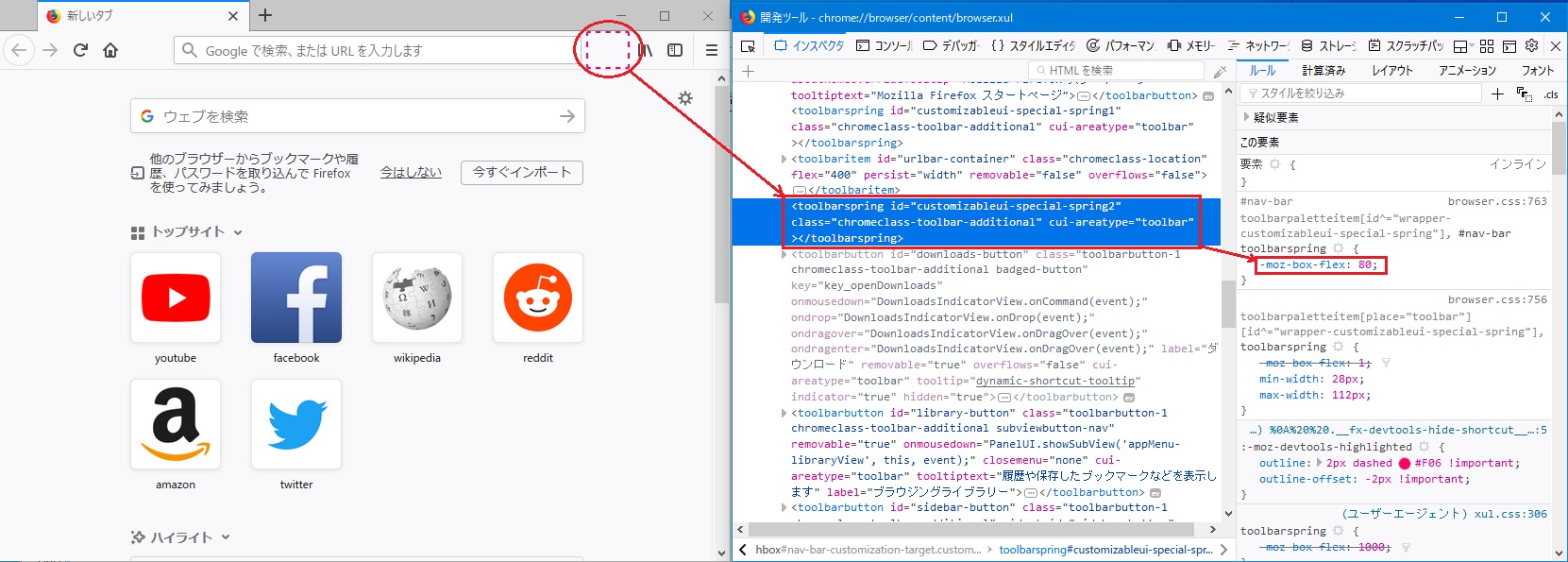Pick a color with the eyedropper

[1220, 71]
